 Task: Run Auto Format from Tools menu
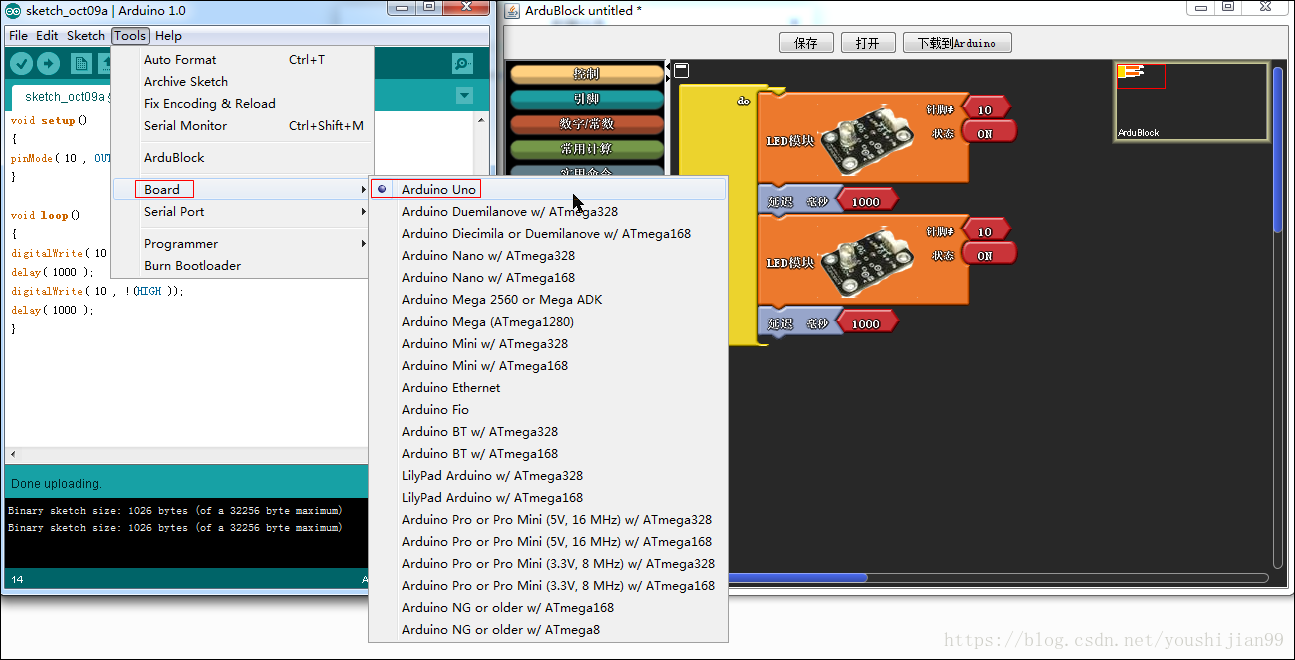point(242,59)
